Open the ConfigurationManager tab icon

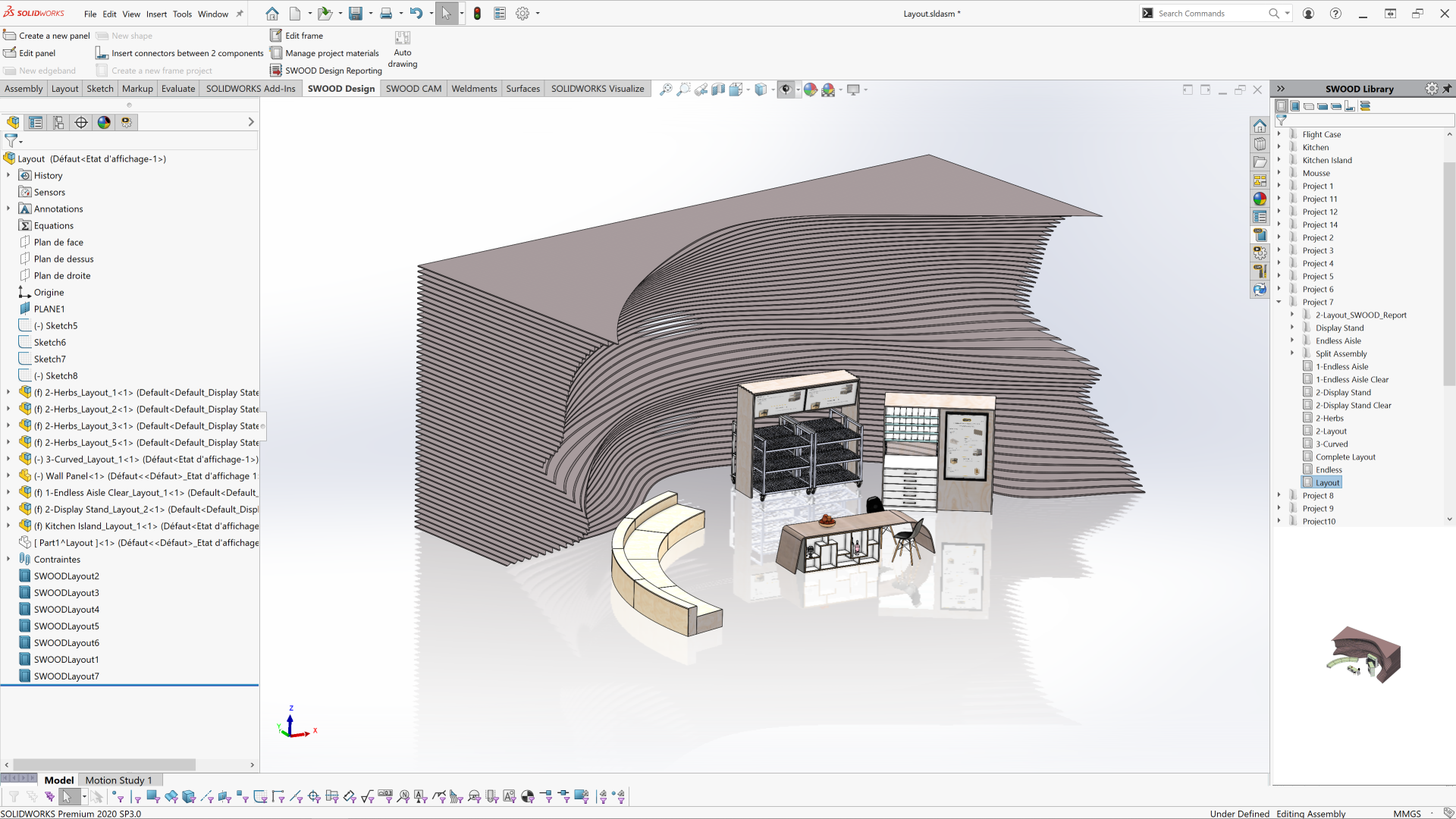58,122
